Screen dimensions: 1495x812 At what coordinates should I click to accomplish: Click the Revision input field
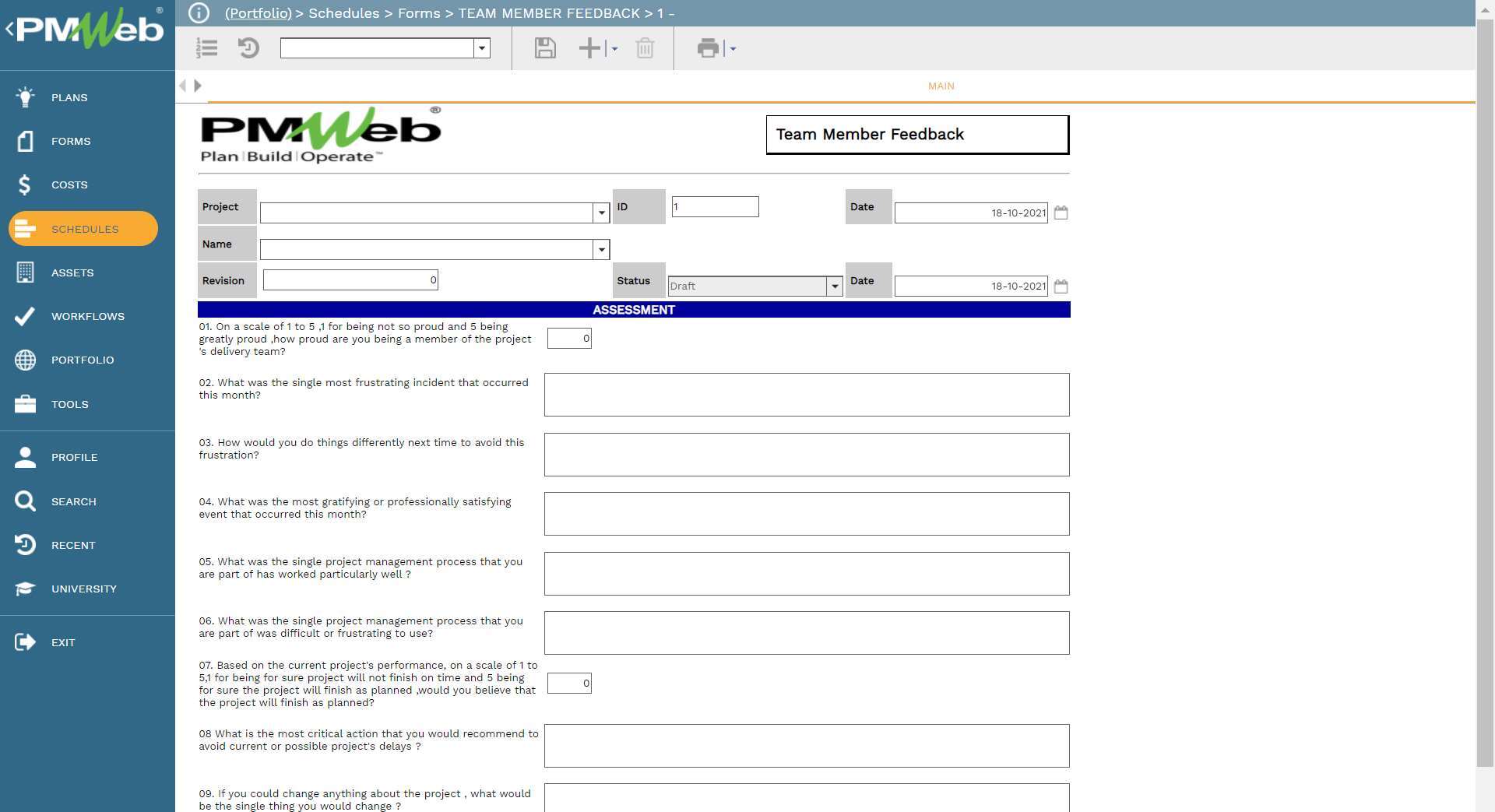click(x=350, y=280)
